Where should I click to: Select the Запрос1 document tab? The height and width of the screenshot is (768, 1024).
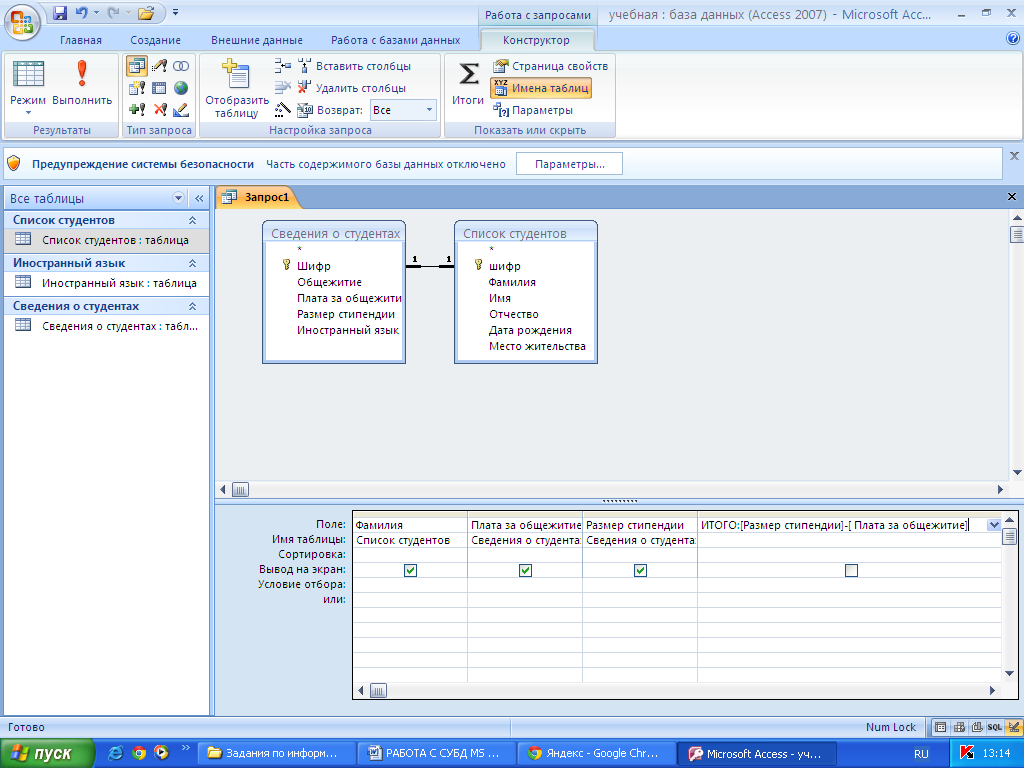click(257, 197)
